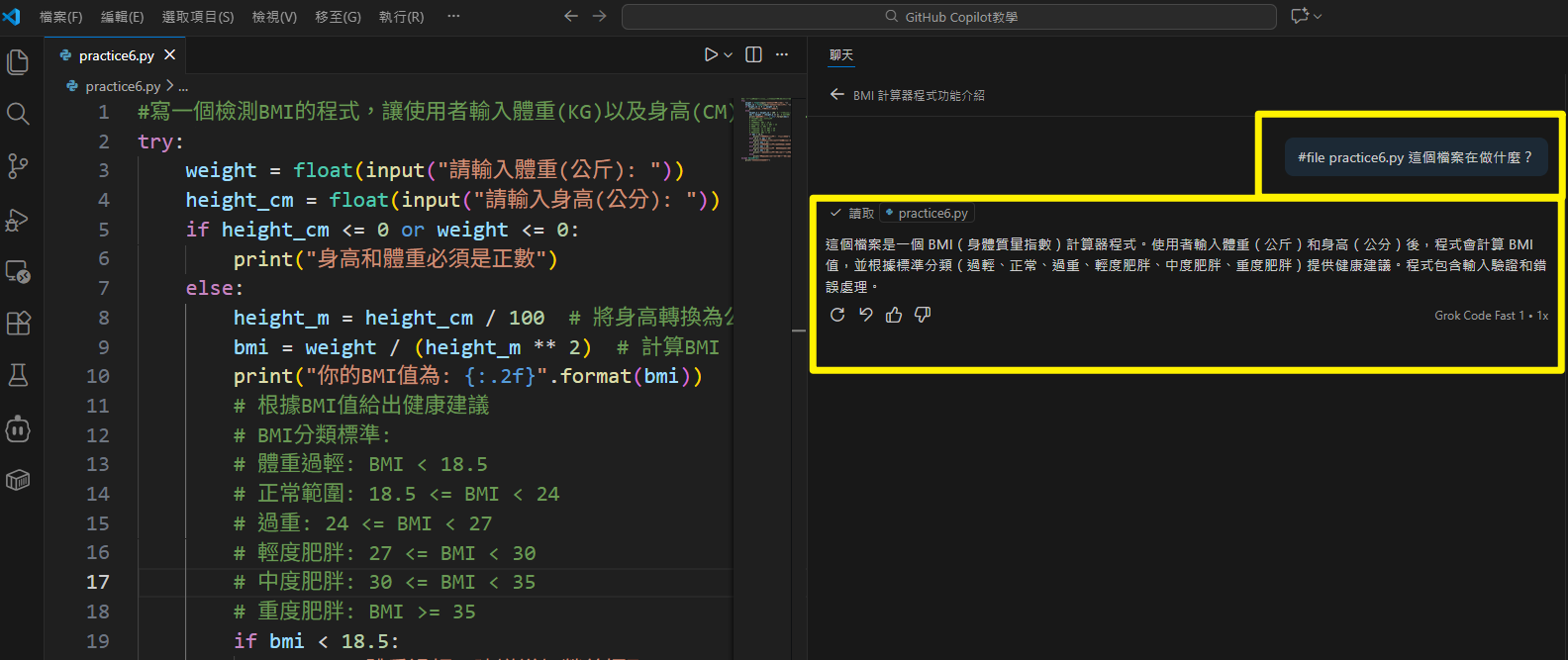Open the robot-face icon view in activity bar
The image size is (1568, 660).
[18, 428]
